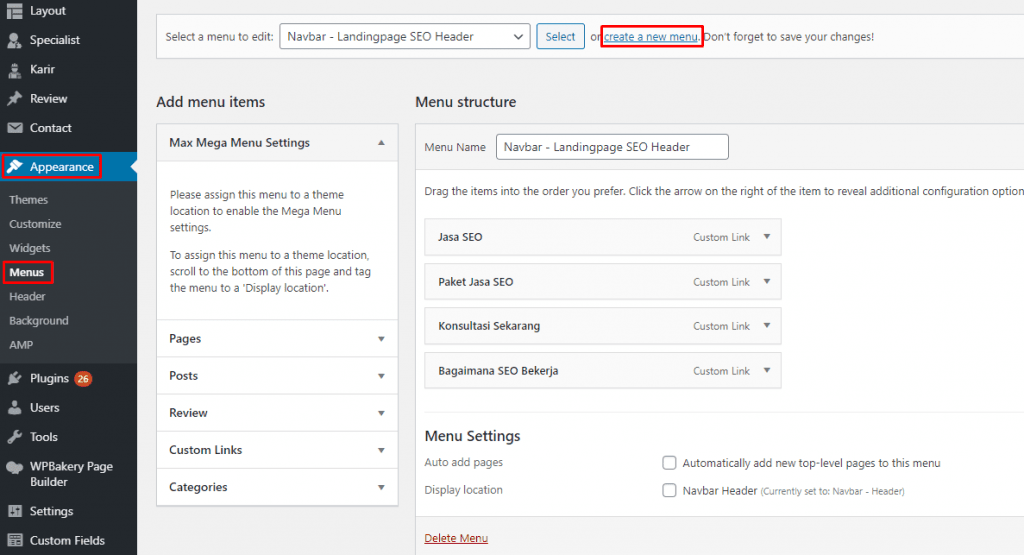Image resolution: width=1024 pixels, height=555 pixels.
Task: Click the Contact envelope icon in sidebar
Action: pos(15,128)
